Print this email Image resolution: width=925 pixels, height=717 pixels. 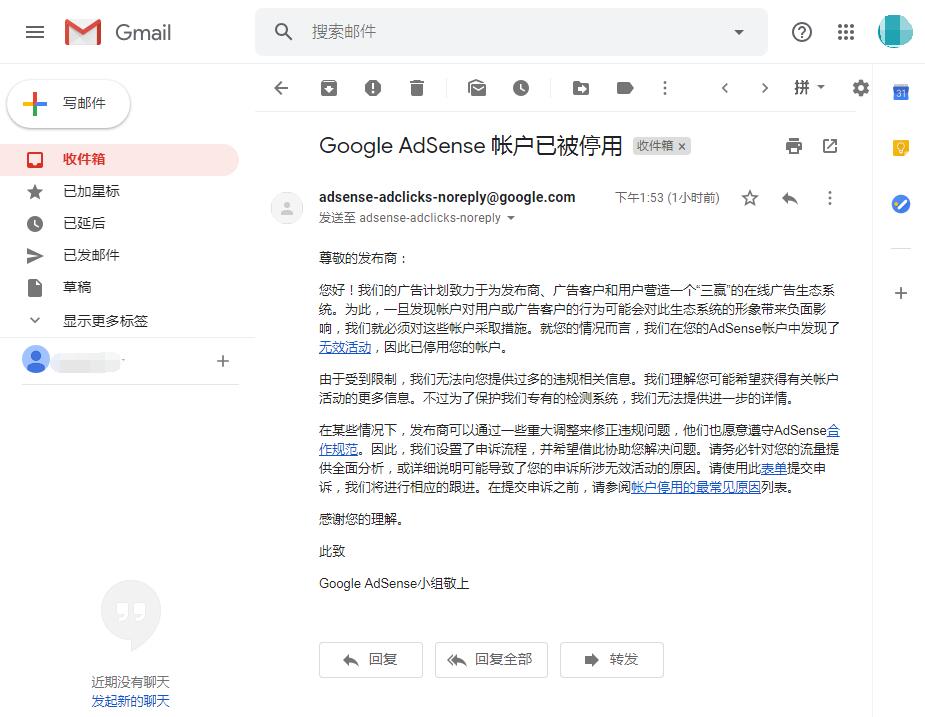tap(794, 146)
